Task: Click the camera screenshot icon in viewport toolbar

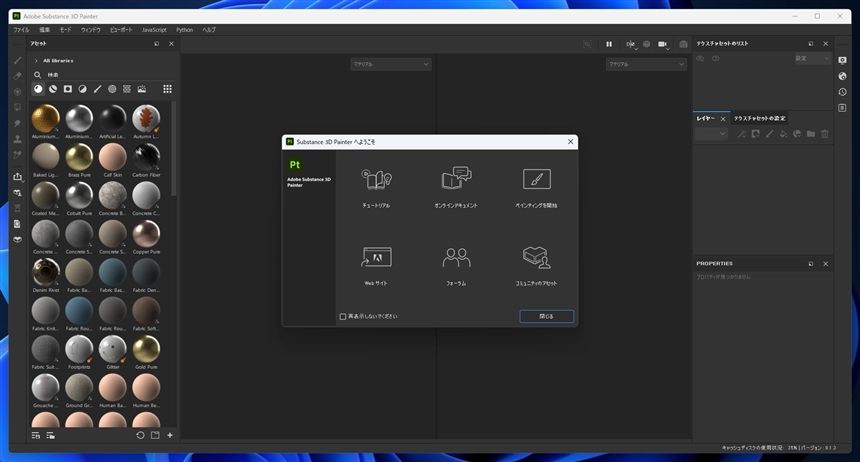Action: pos(683,44)
